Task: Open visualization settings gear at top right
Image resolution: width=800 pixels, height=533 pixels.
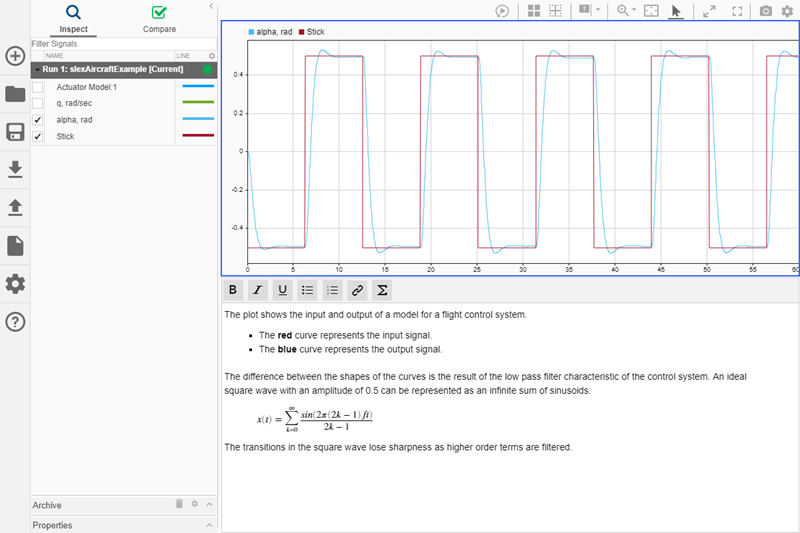Action: [x=787, y=11]
